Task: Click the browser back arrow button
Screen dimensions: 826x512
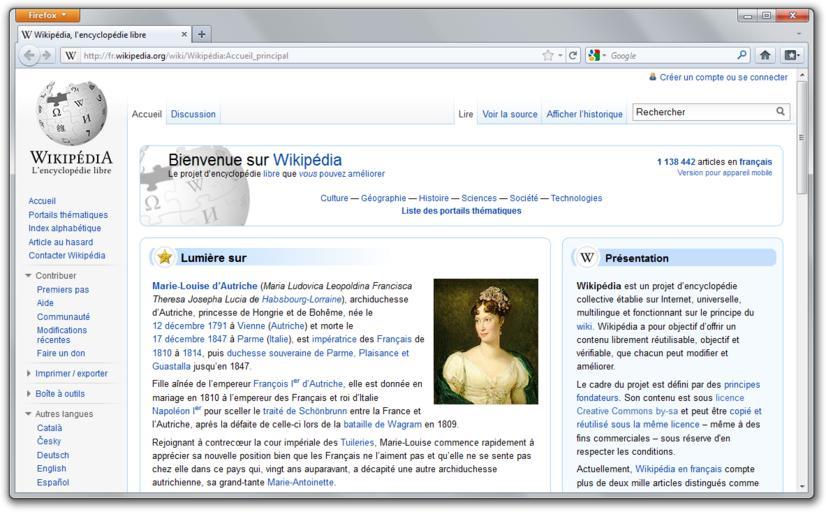Action: [x=29, y=56]
